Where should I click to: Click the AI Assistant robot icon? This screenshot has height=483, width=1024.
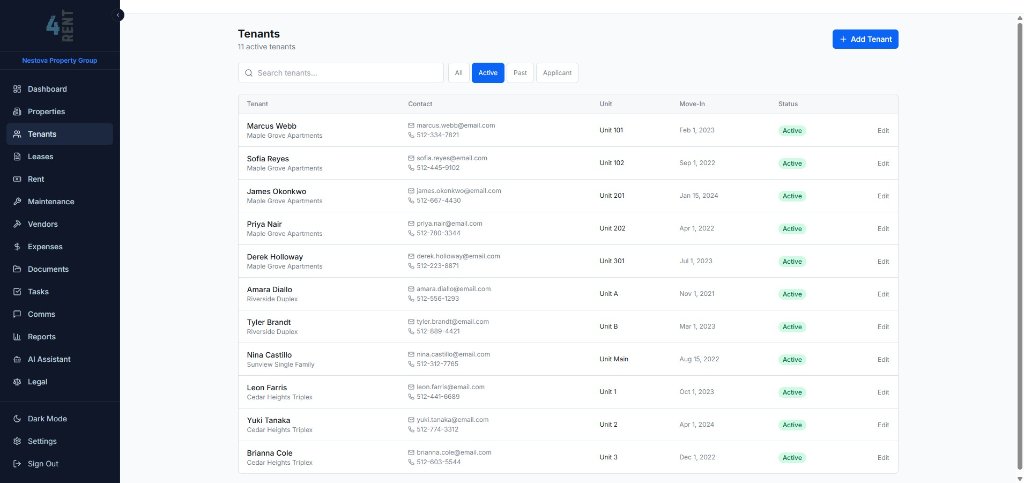17,359
